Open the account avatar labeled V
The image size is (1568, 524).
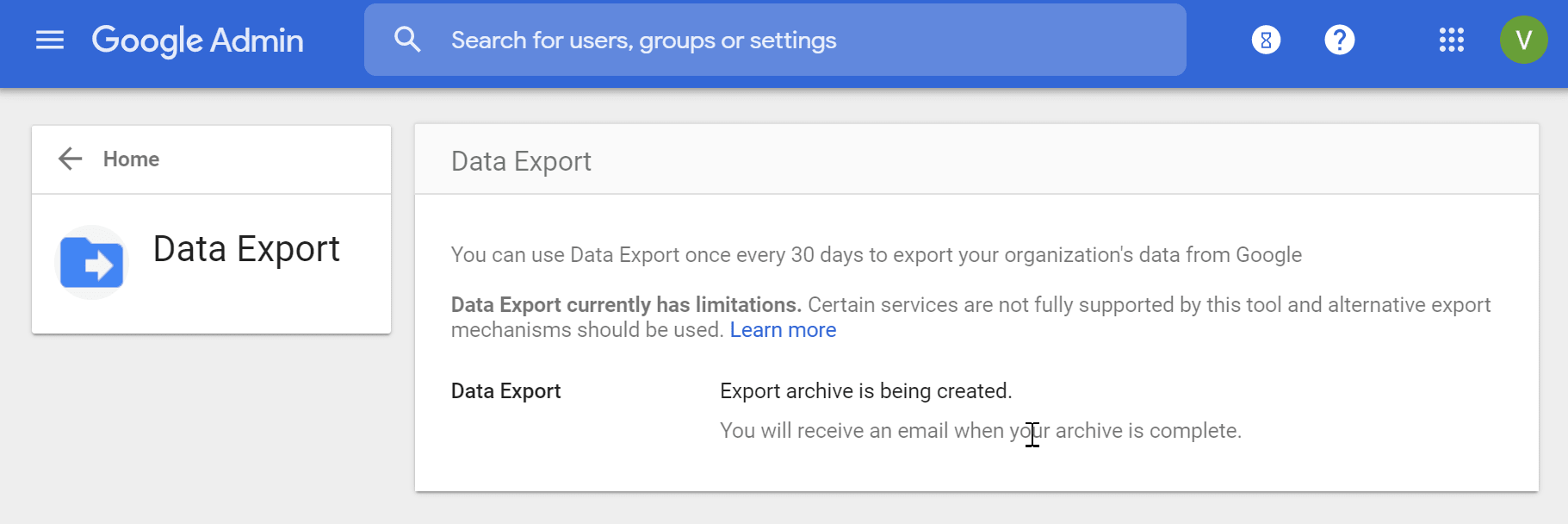[1523, 40]
